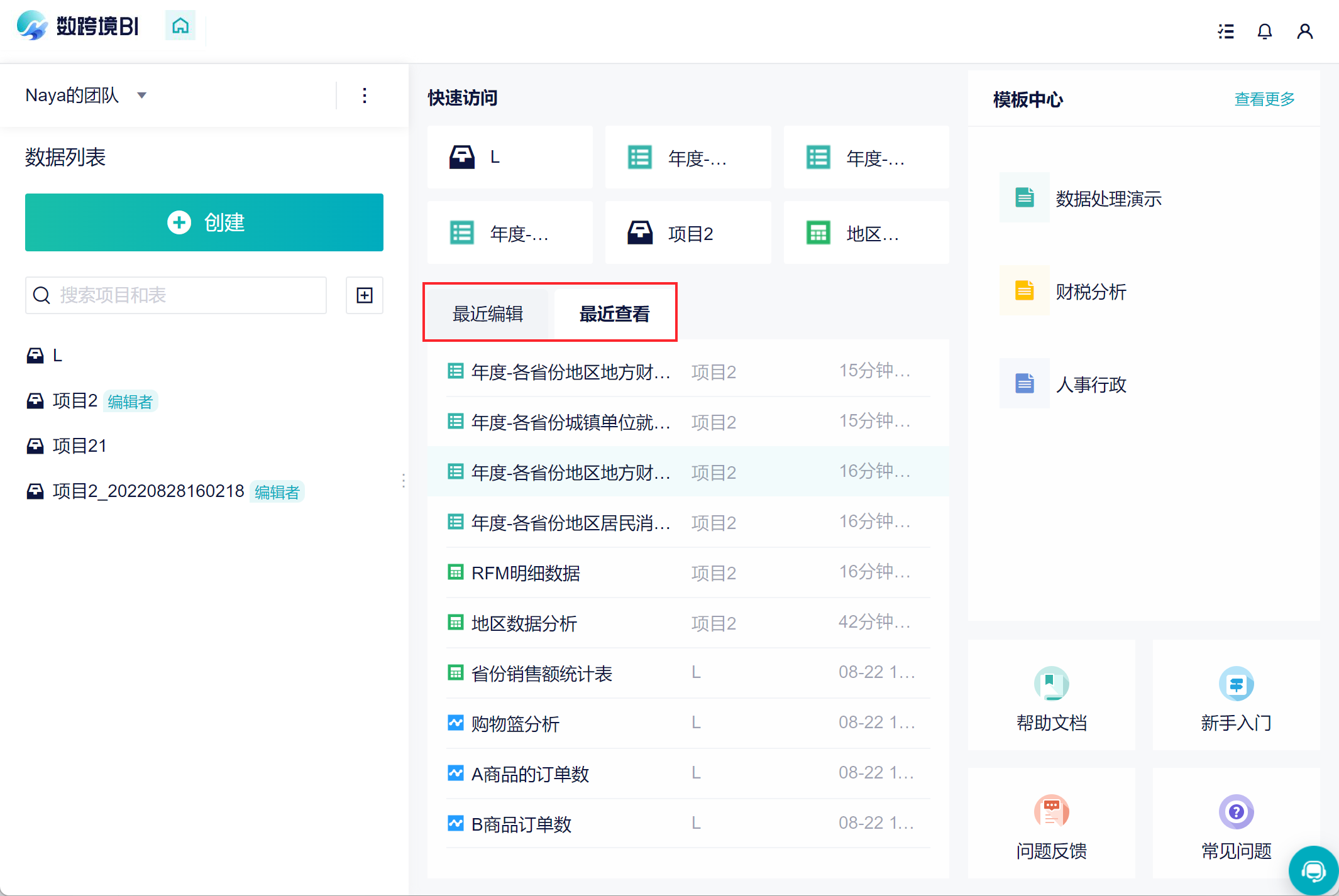
Task: Select the 最近查看 tab
Action: pyautogui.click(x=614, y=314)
